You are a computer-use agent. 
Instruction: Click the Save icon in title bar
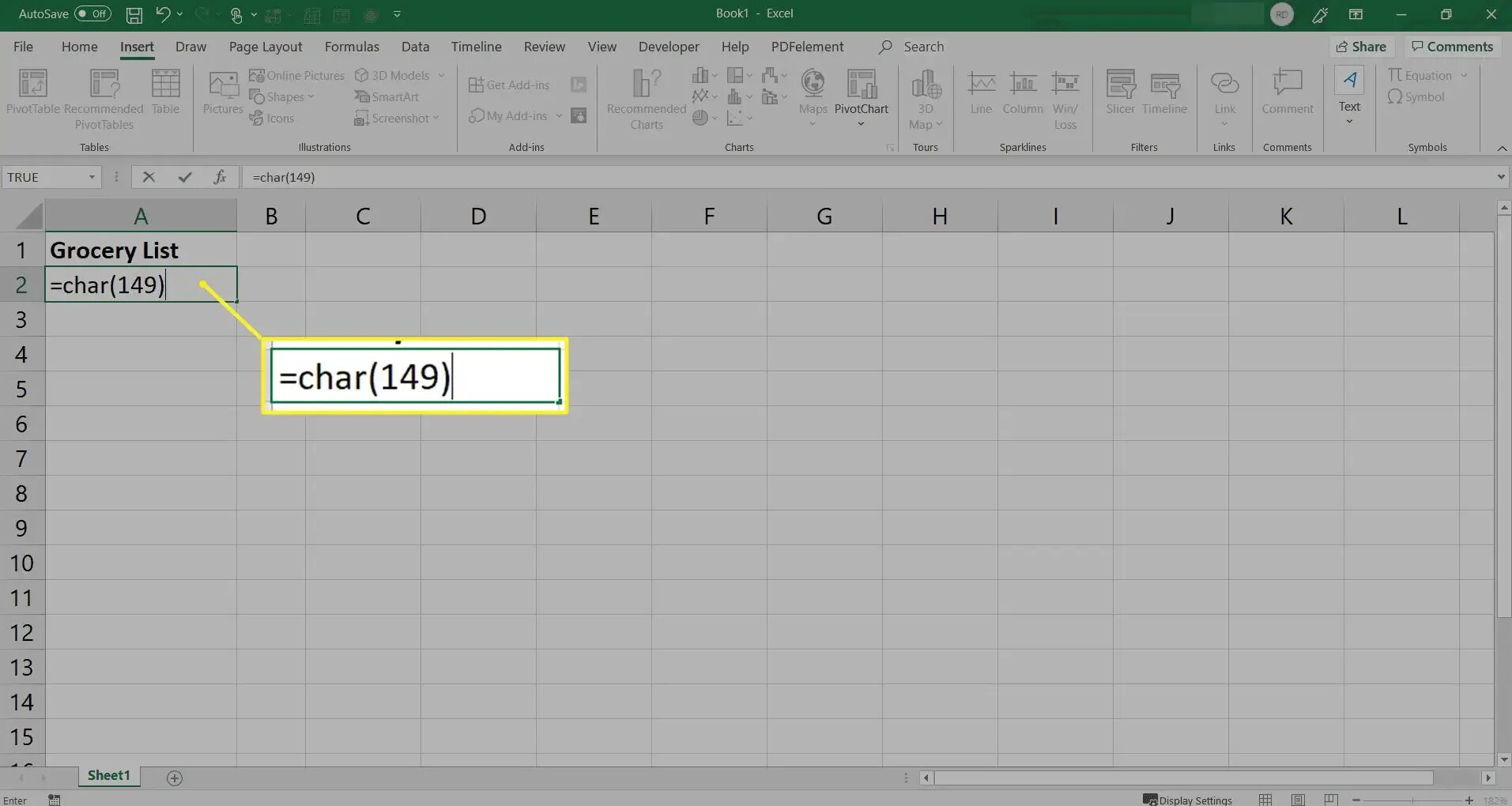(x=134, y=14)
